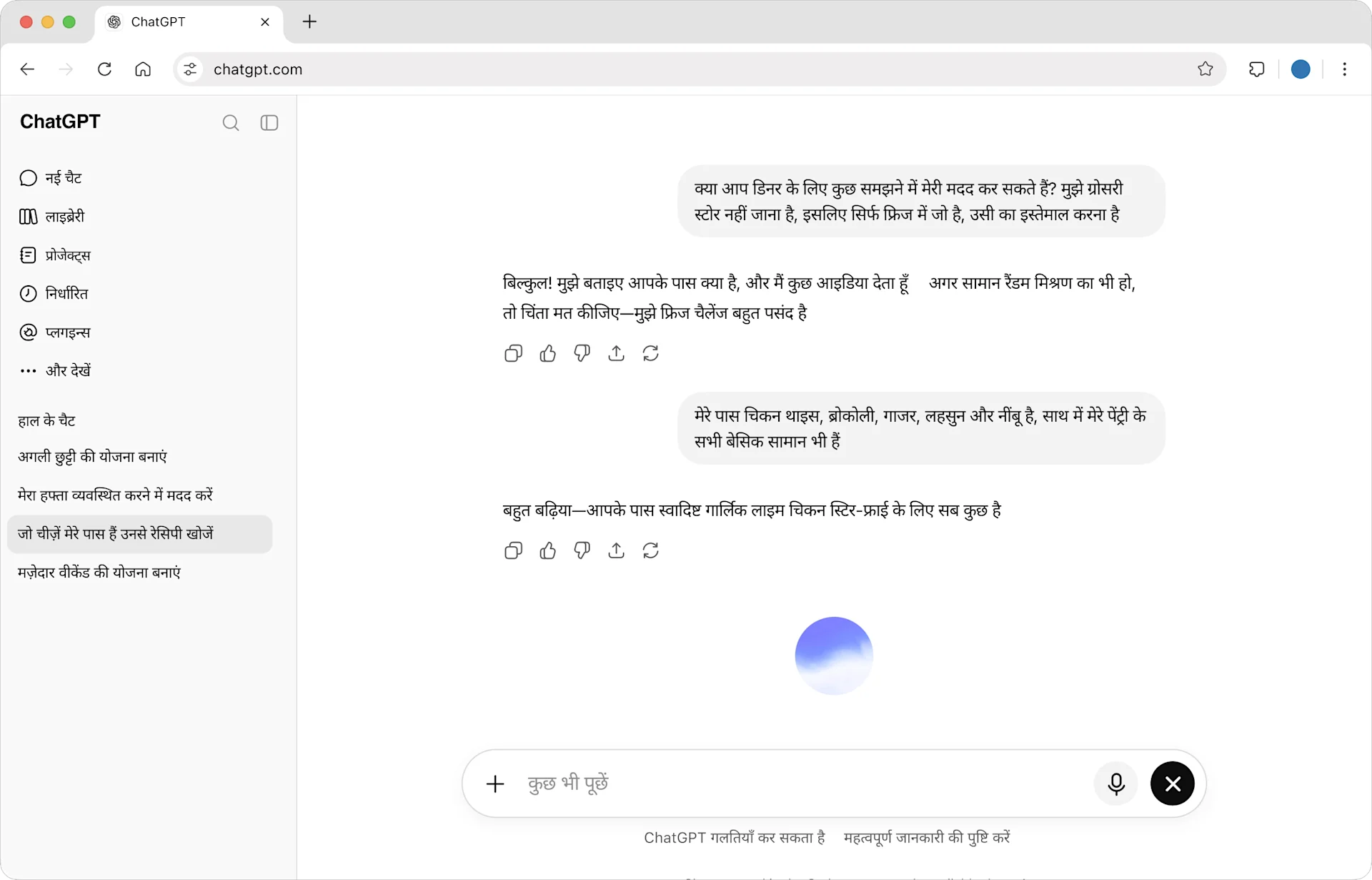Screen dimensions: 1372x880
Task: Click the प्लगइन्स at-sign icon
Action: 28,332
